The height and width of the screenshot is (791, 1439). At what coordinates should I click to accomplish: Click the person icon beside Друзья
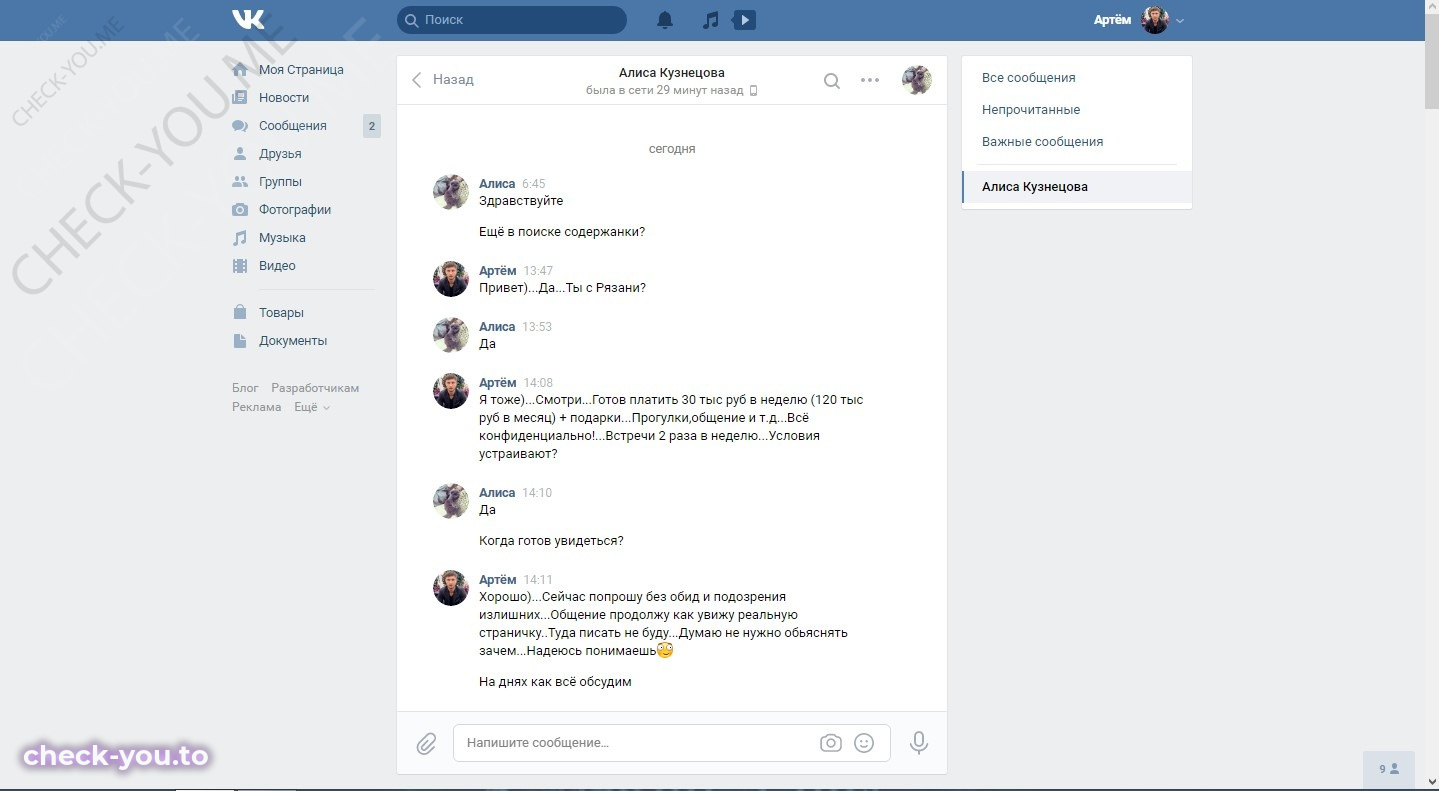click(240, 154)
